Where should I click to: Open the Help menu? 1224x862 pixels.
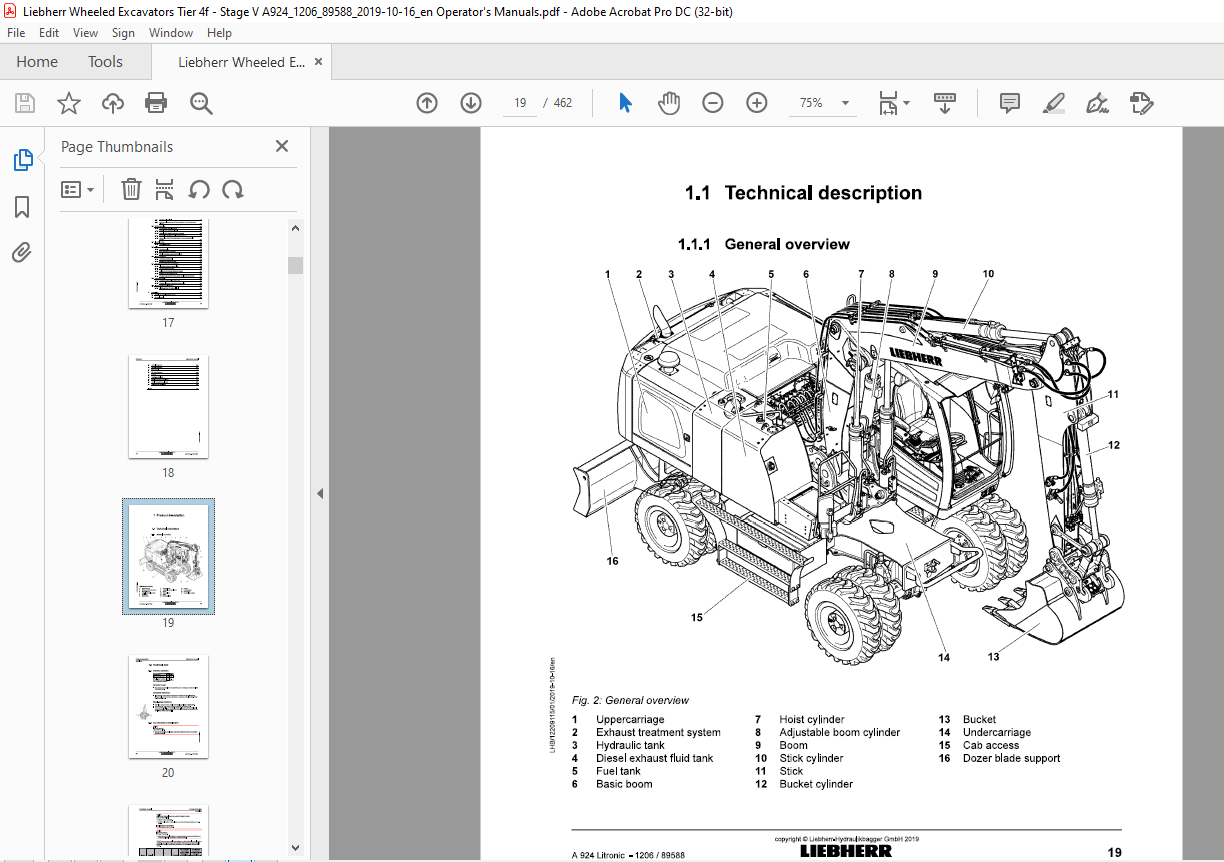[219, 33]
